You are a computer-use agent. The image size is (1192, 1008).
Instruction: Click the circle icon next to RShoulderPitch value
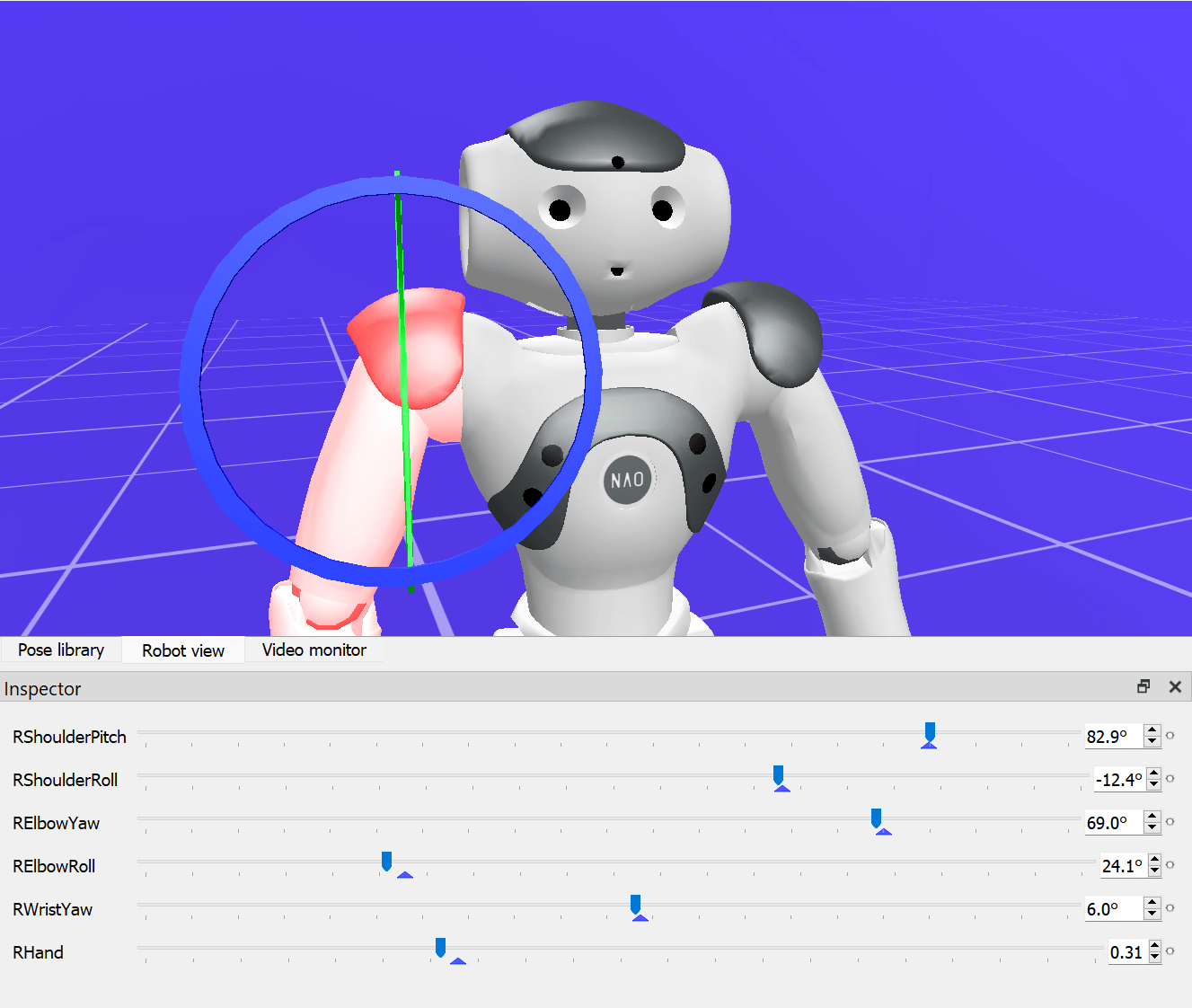pyautogui.click(x=1170, y=736)
